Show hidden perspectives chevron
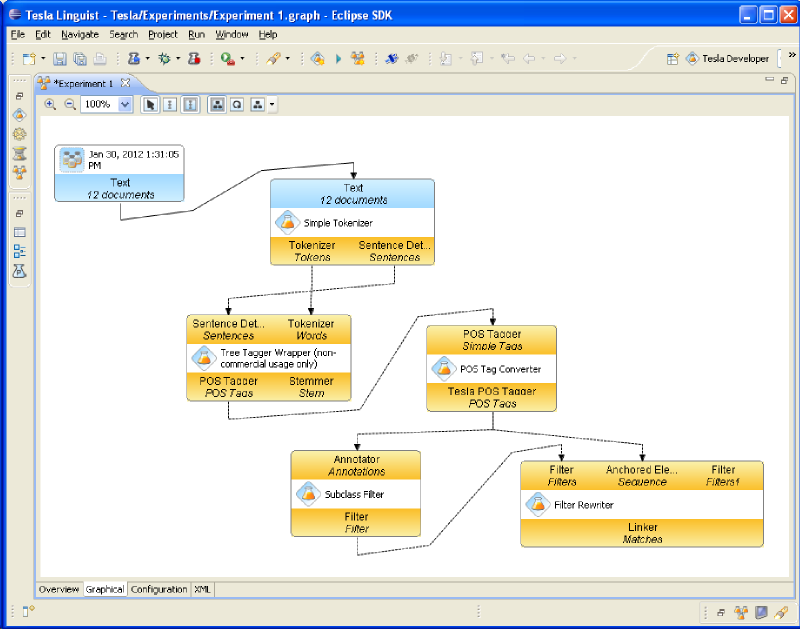This screenshot has height=629, width=800. tap(792, 55)
